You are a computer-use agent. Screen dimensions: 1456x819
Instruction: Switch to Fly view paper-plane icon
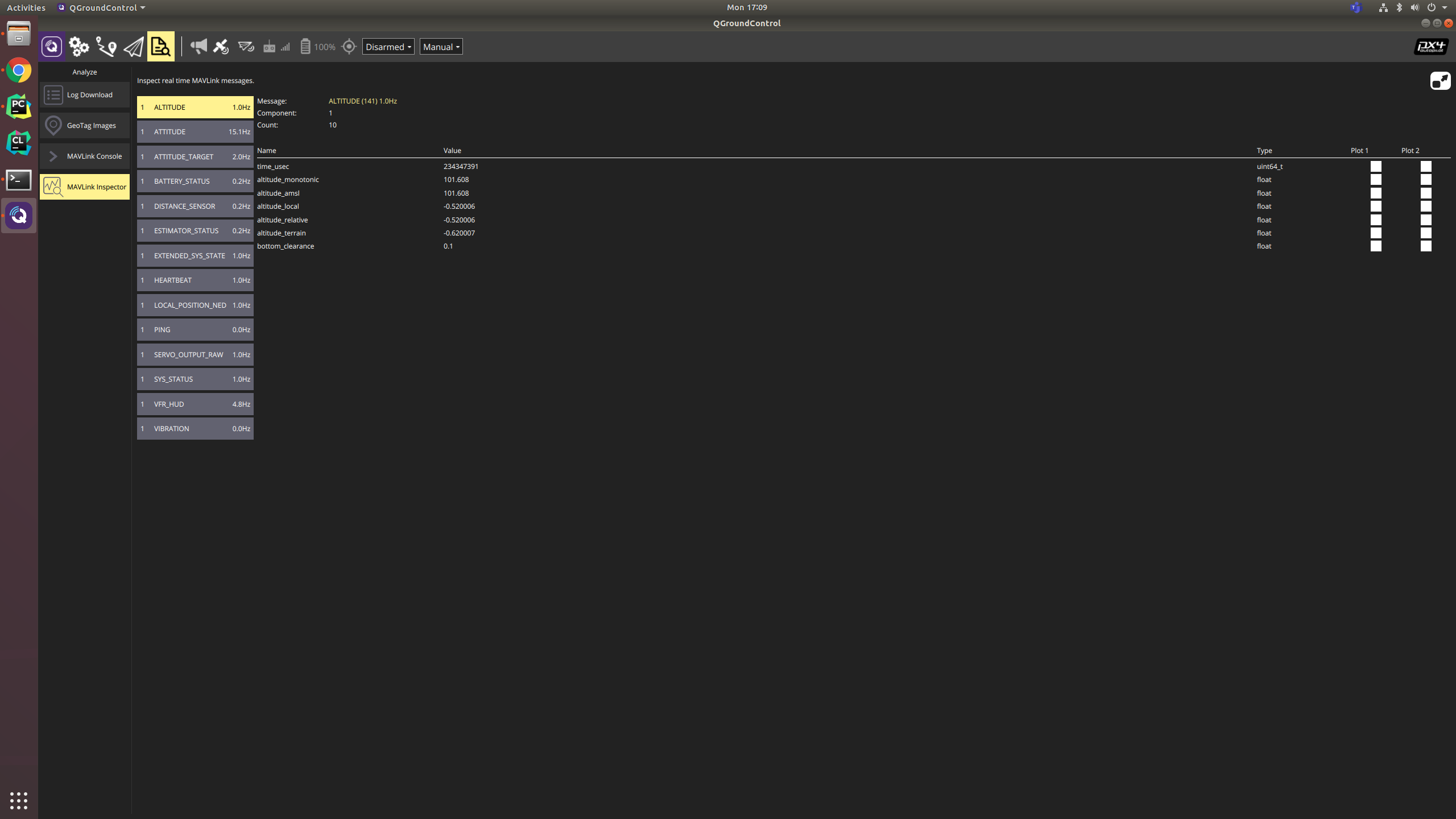tap(134, 47)
